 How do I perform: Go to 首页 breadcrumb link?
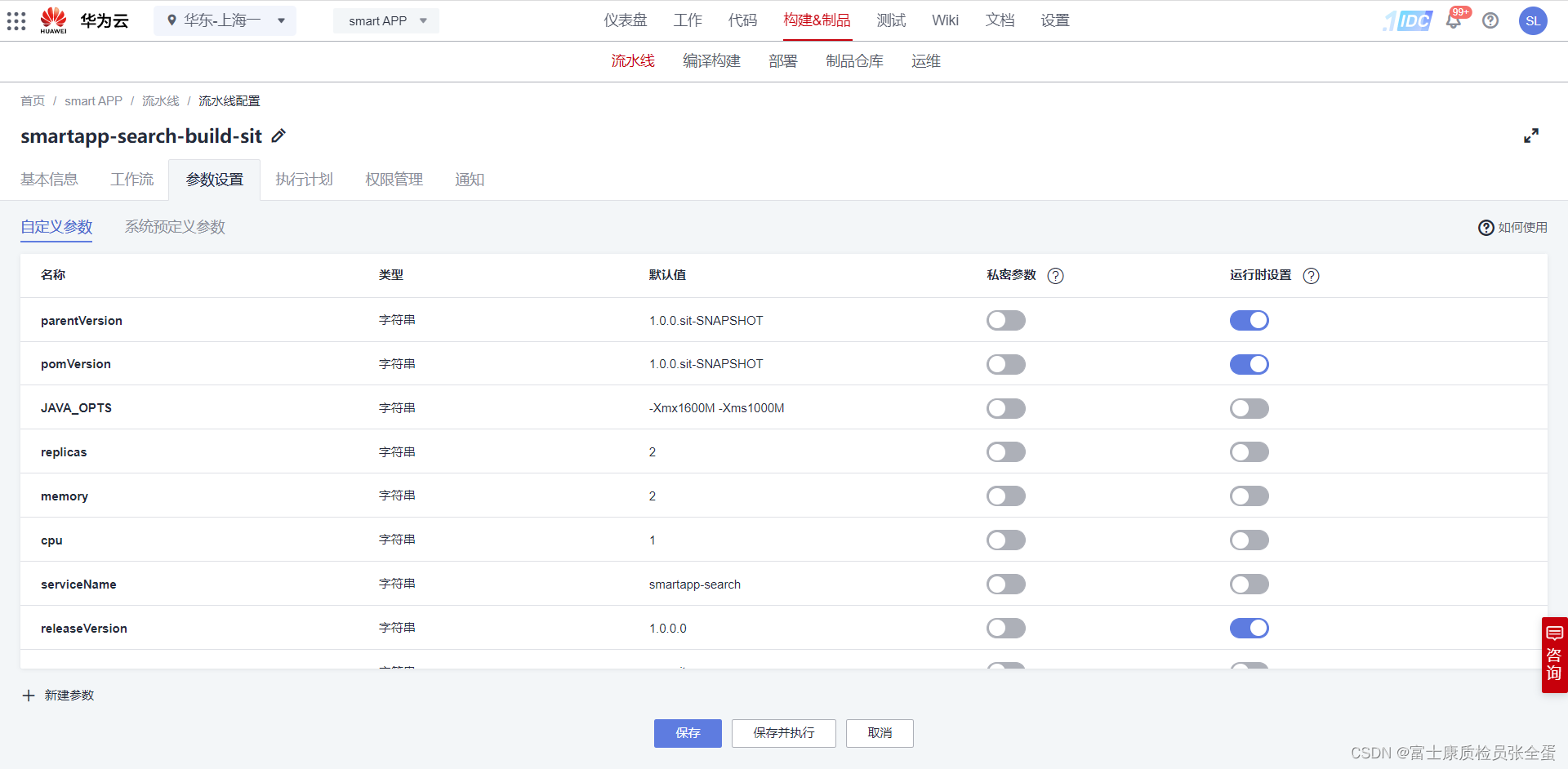coord(33,101)
